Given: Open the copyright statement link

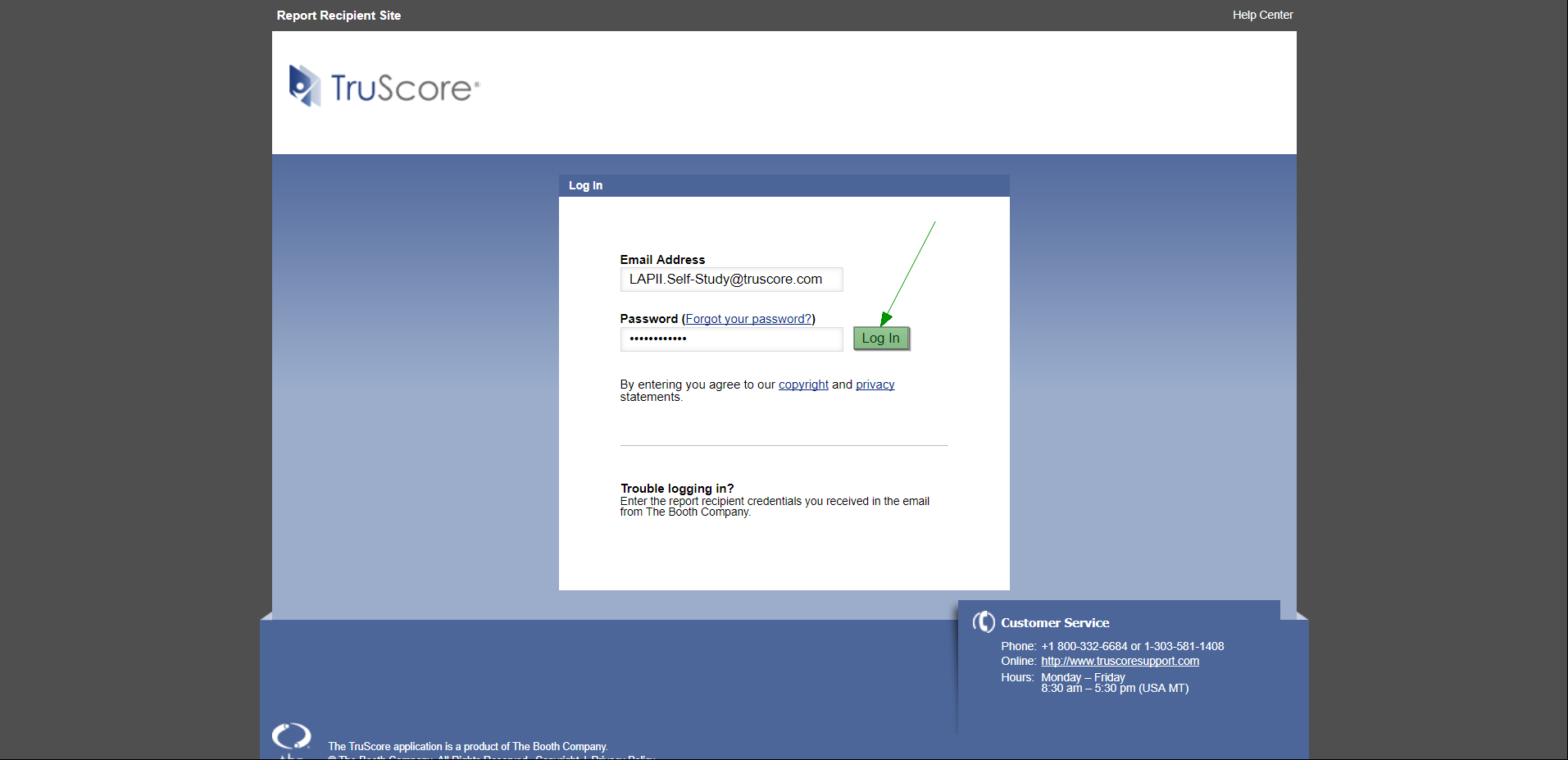Looking at the screenshot, I should (x=803, y=385).
